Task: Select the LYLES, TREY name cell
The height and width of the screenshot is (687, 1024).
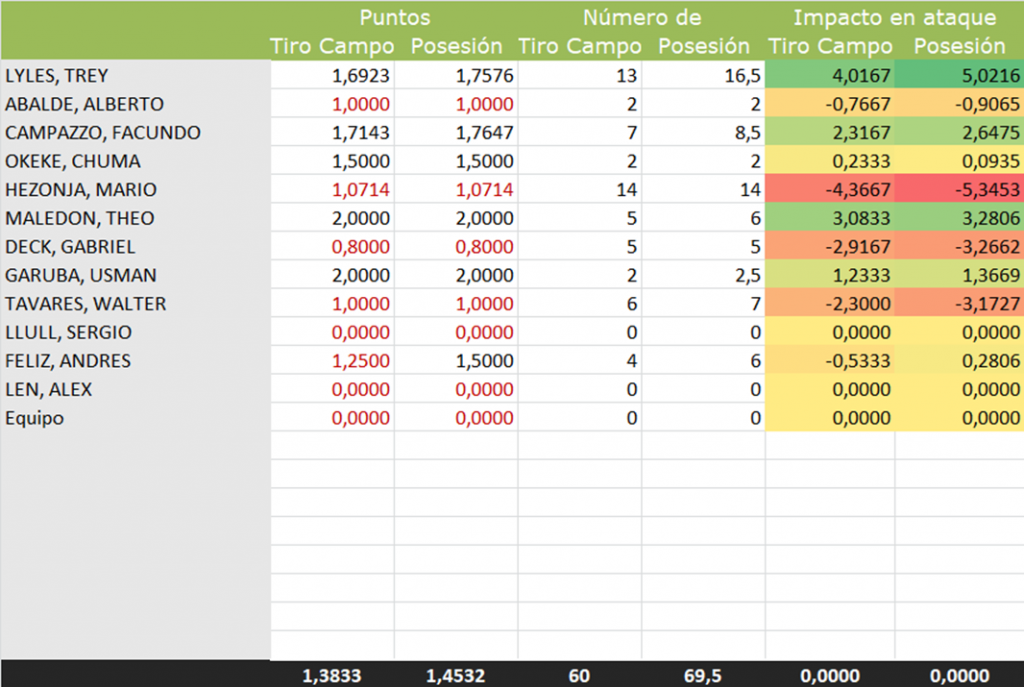Action: click(x=57, y=75)
